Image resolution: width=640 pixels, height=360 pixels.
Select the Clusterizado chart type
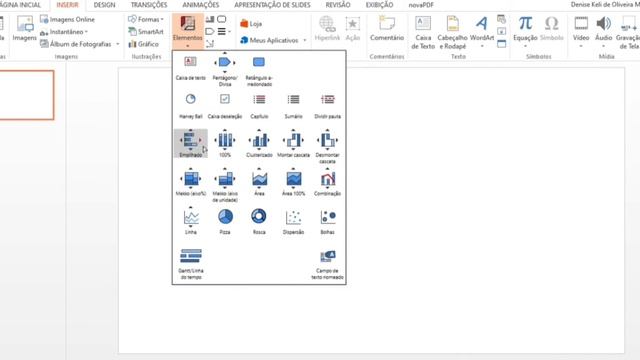[x=259, y=143]
